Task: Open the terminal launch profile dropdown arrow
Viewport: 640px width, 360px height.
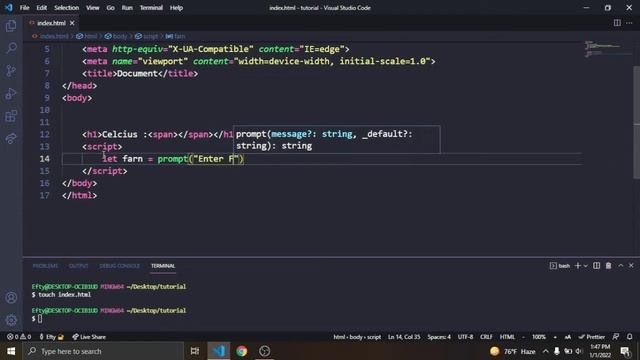Action: click(585, 266)
